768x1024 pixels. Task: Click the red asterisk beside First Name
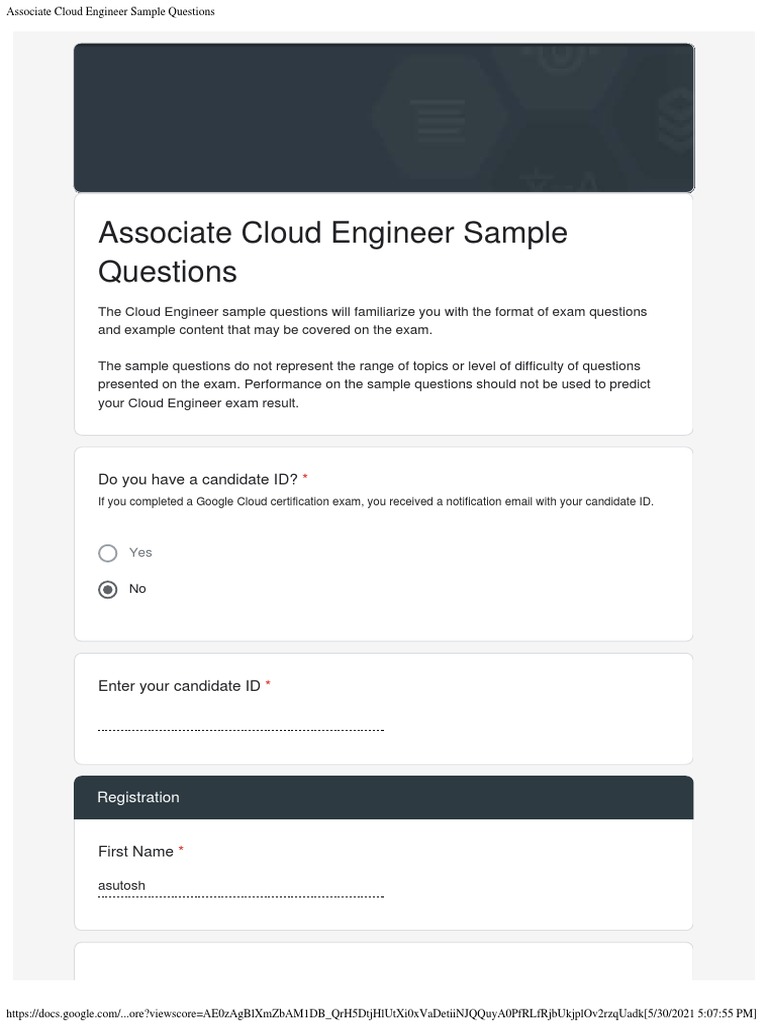tap(181, 850)
